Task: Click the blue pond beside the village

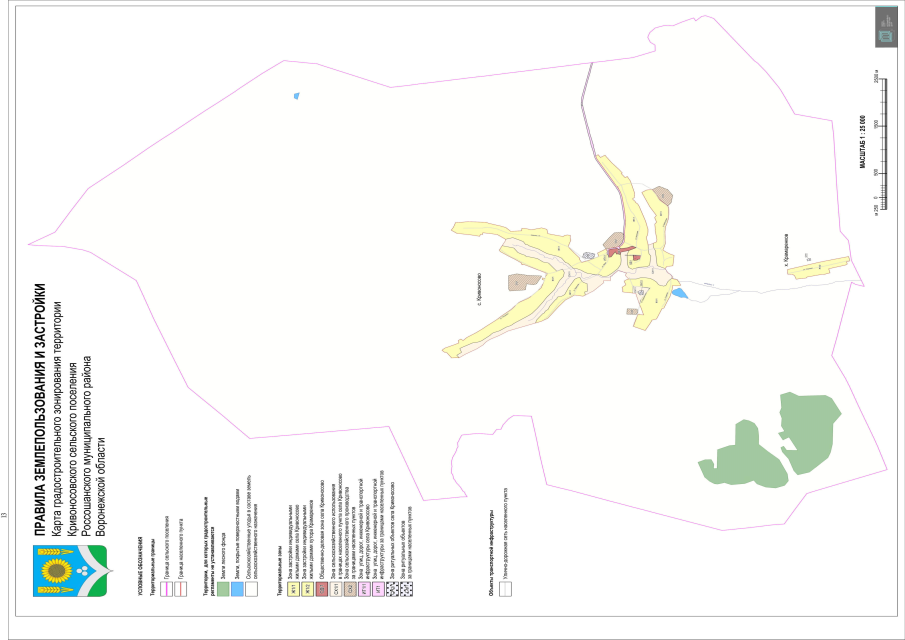Action: (x=679, y=294)
